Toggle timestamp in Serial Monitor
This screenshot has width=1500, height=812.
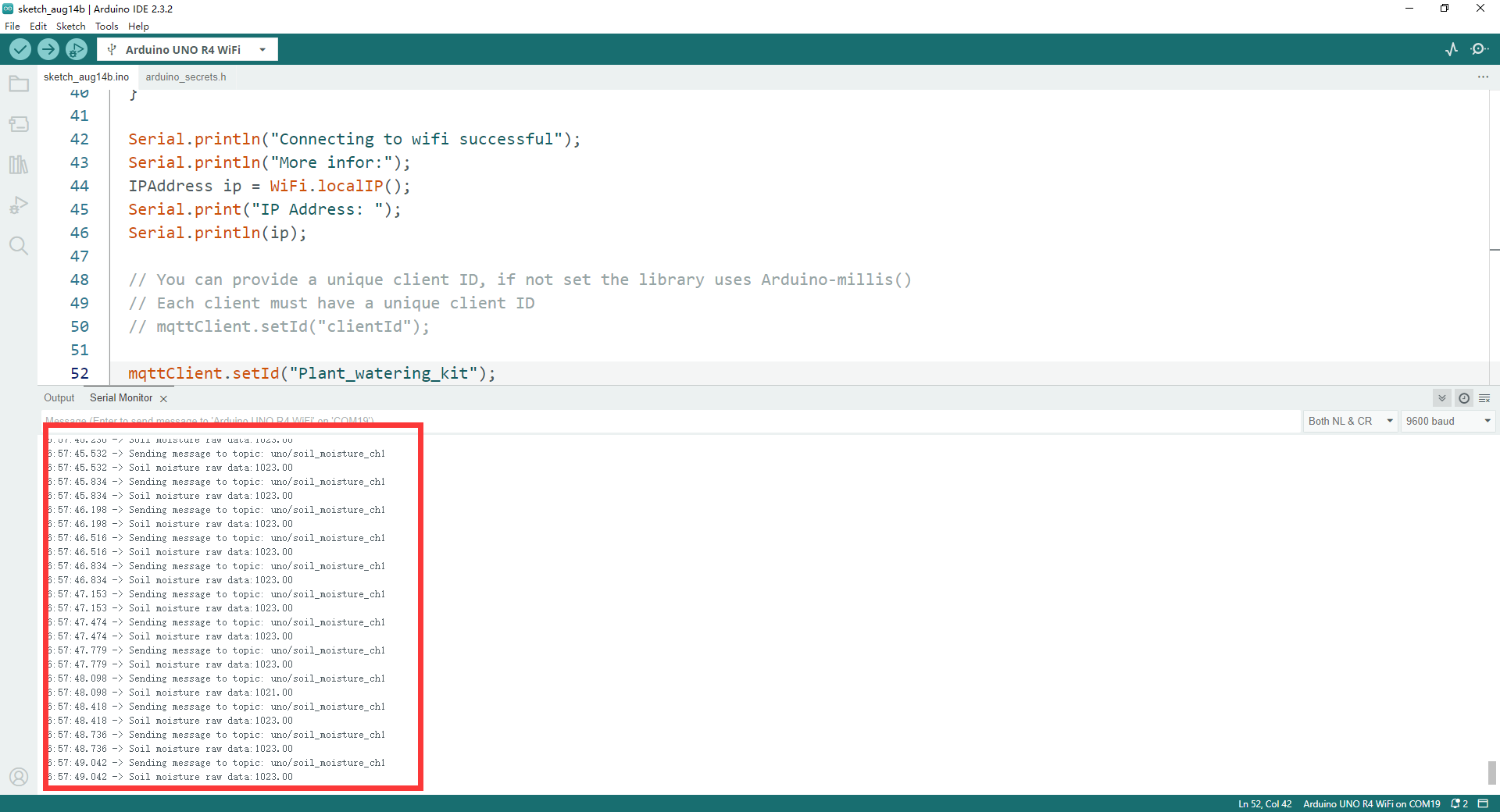coord(1464,398)
